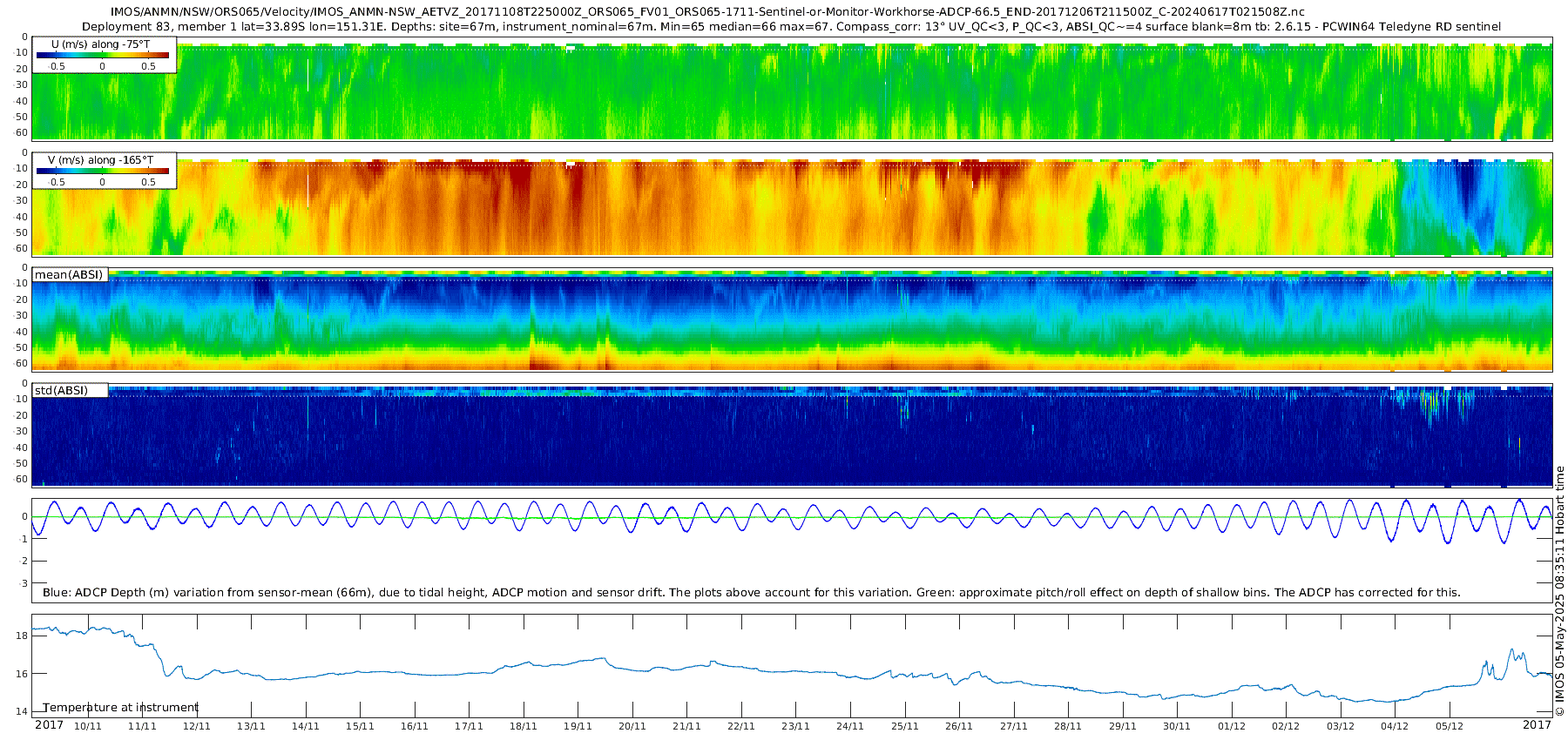
Task: Select the 'U (m/s) along -75°T' legend label
Action: [x=101, y=44]
